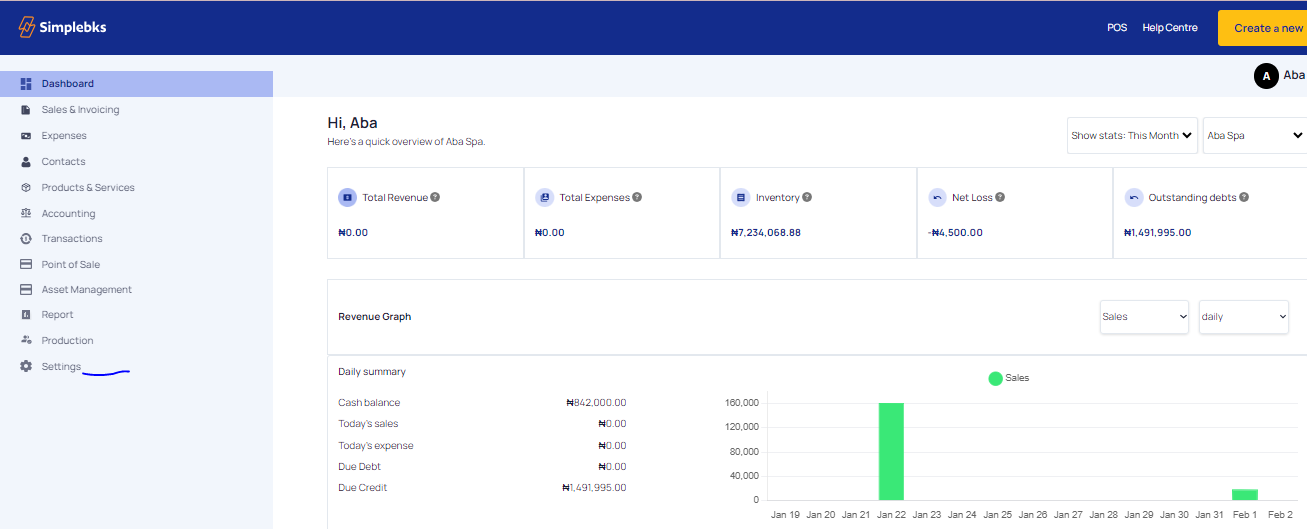
Task: Toggle the green Sales legend marker
Action: coord(995,378)
